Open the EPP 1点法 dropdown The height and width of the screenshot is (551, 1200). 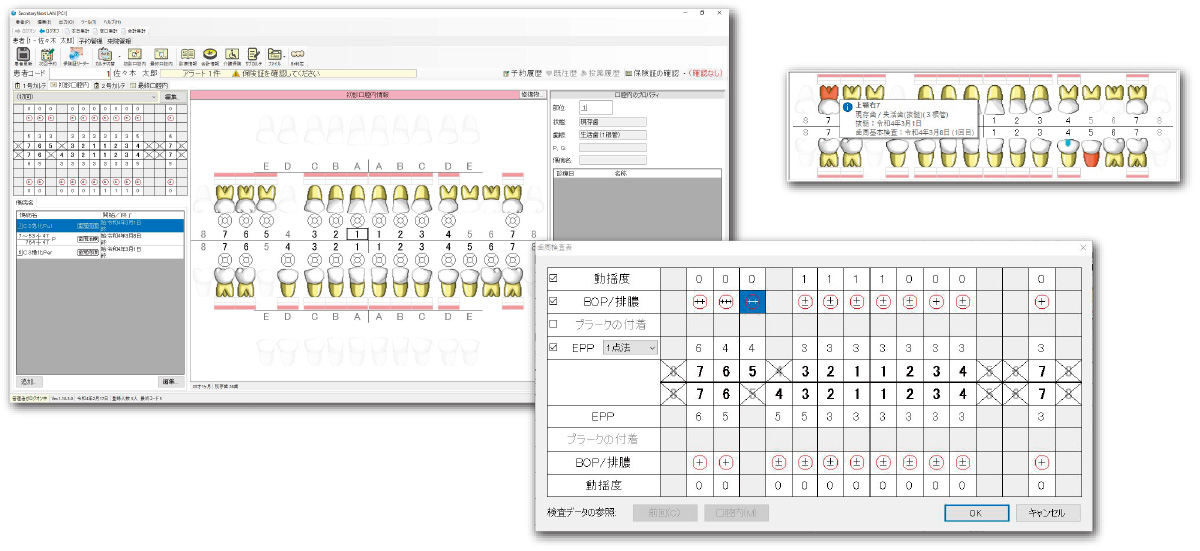[x=629, y=347]
